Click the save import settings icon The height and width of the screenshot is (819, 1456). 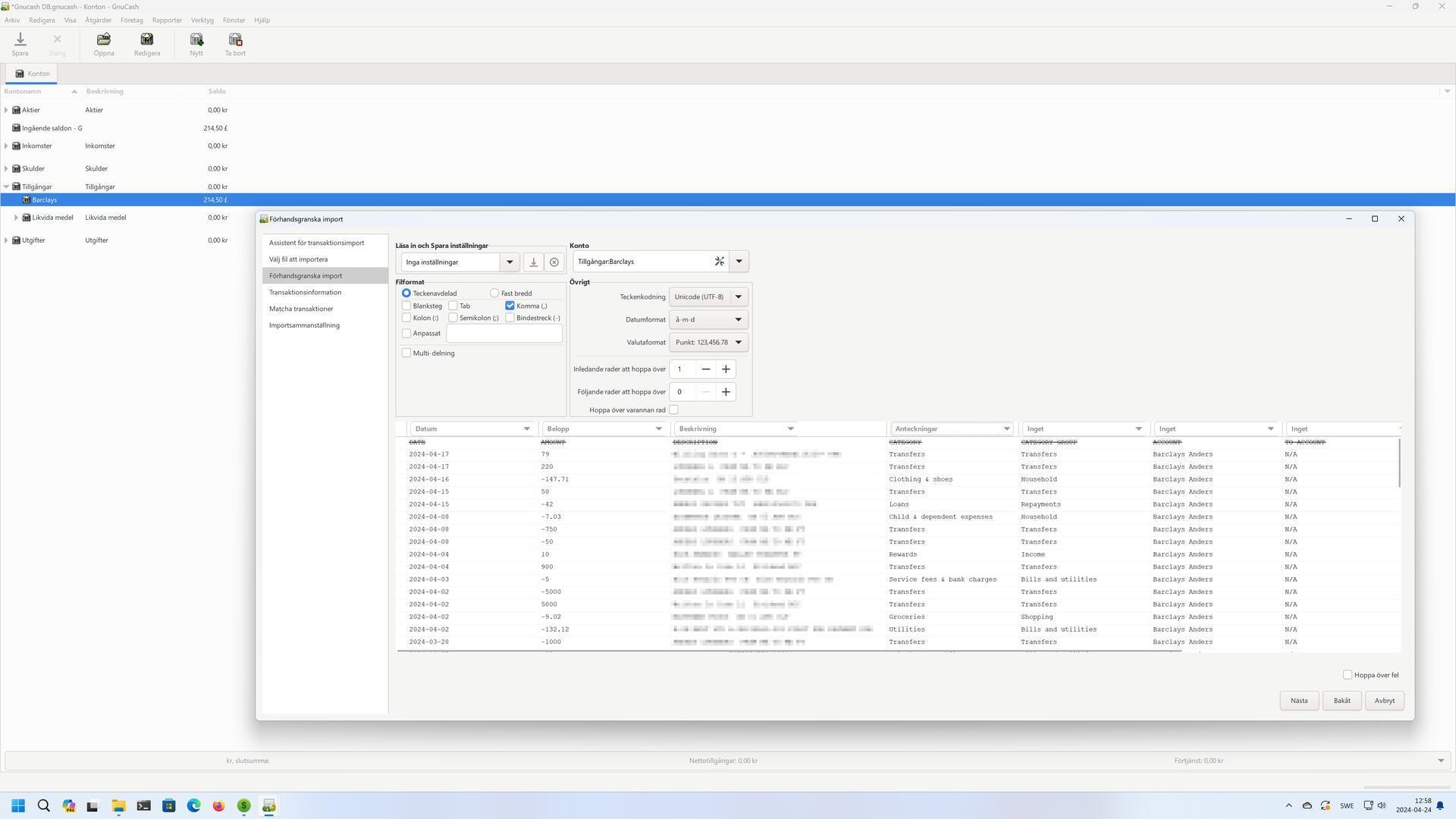coord(533,262)
